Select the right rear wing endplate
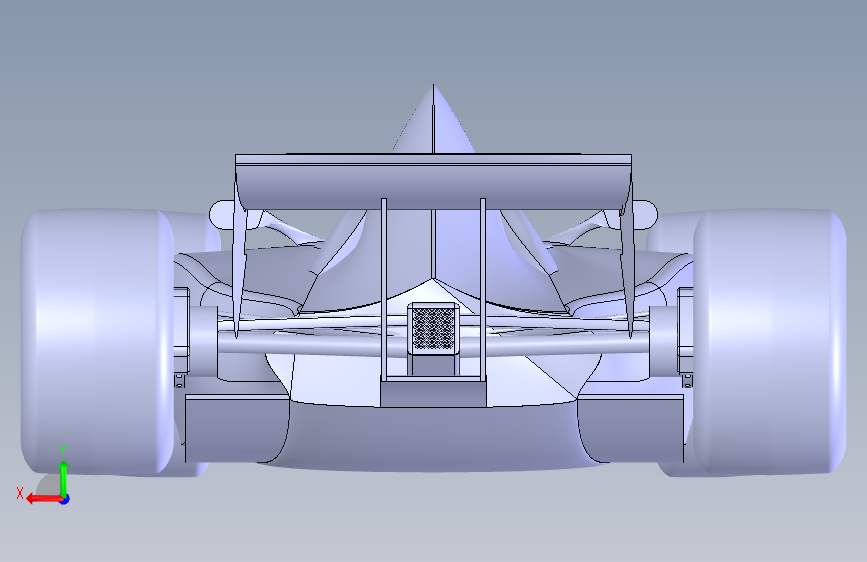Viewport: 867px width, 562px height. (x=627, y=254)
